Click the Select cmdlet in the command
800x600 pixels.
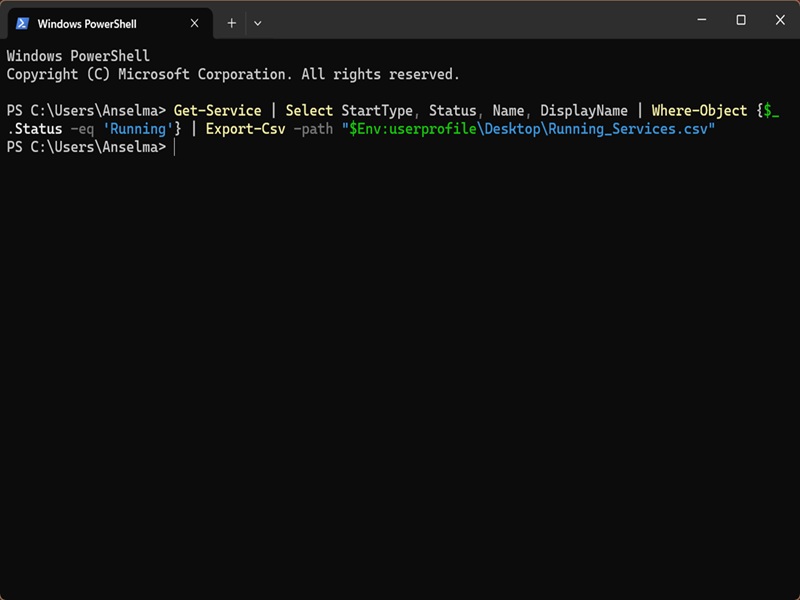point(309,111)
